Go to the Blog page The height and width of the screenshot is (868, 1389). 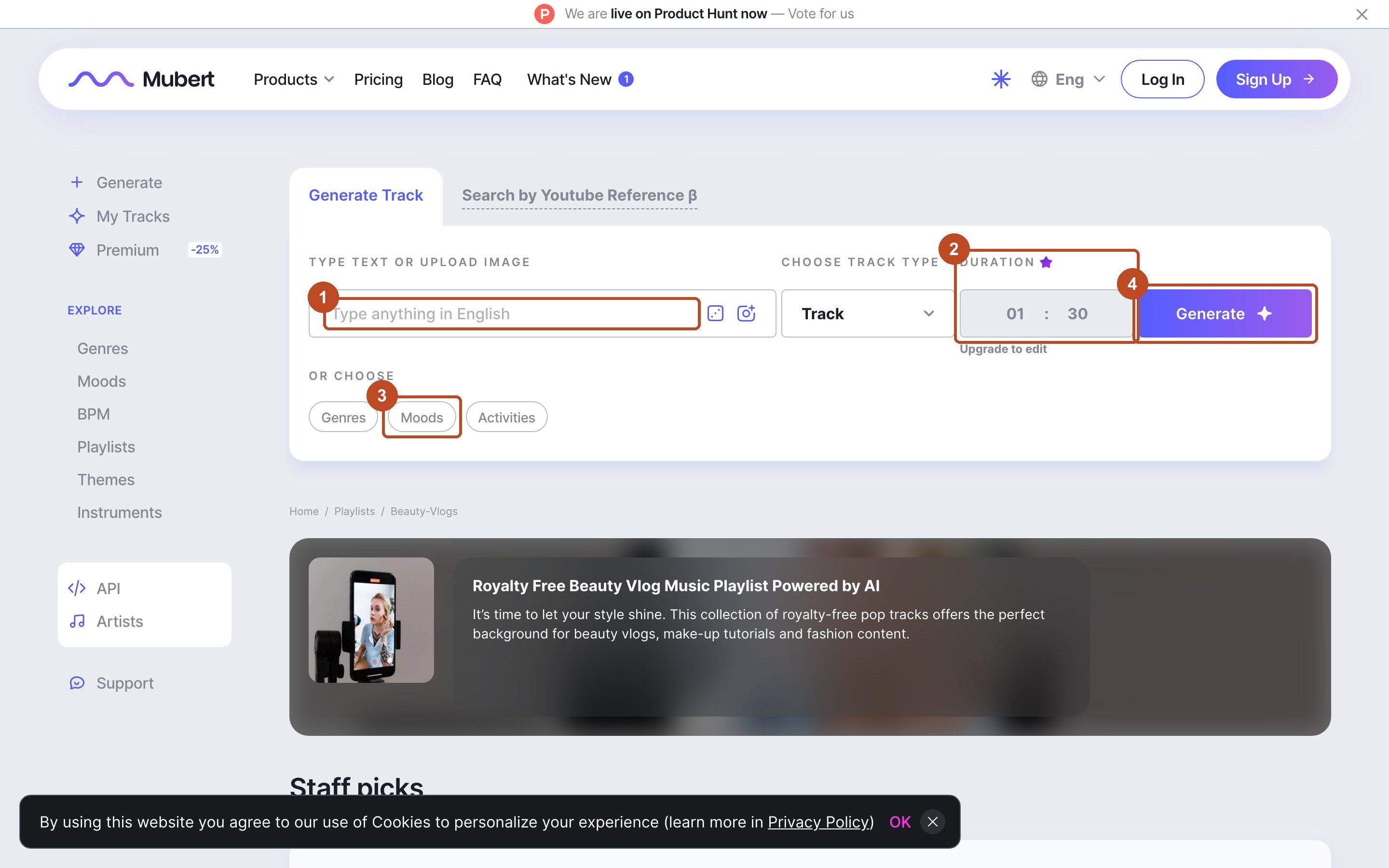[438, 79]
